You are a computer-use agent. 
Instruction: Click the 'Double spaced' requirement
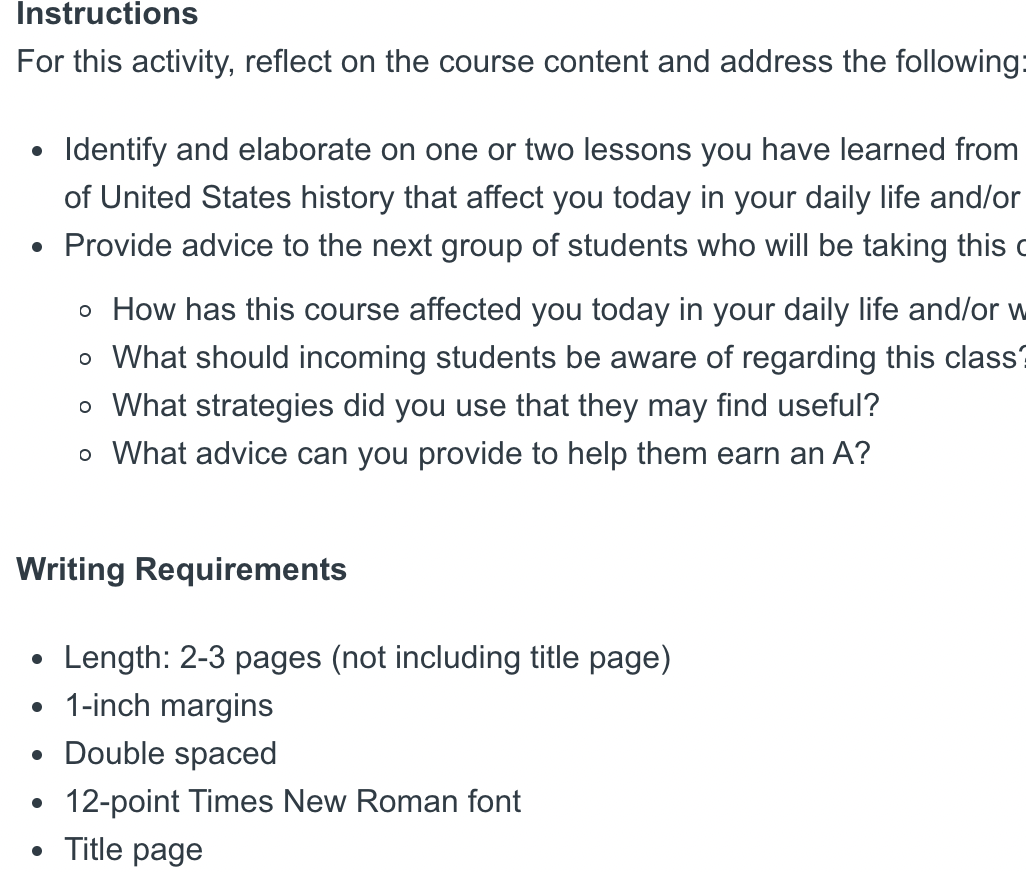coord(171,754)
